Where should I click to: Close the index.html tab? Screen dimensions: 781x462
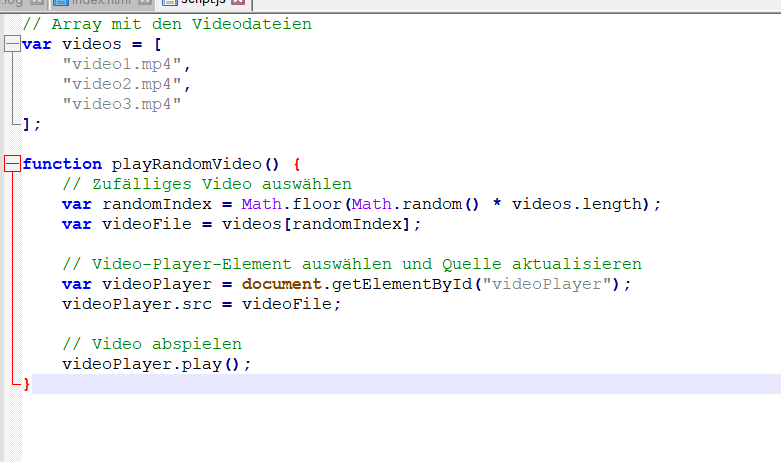[145, 2]
